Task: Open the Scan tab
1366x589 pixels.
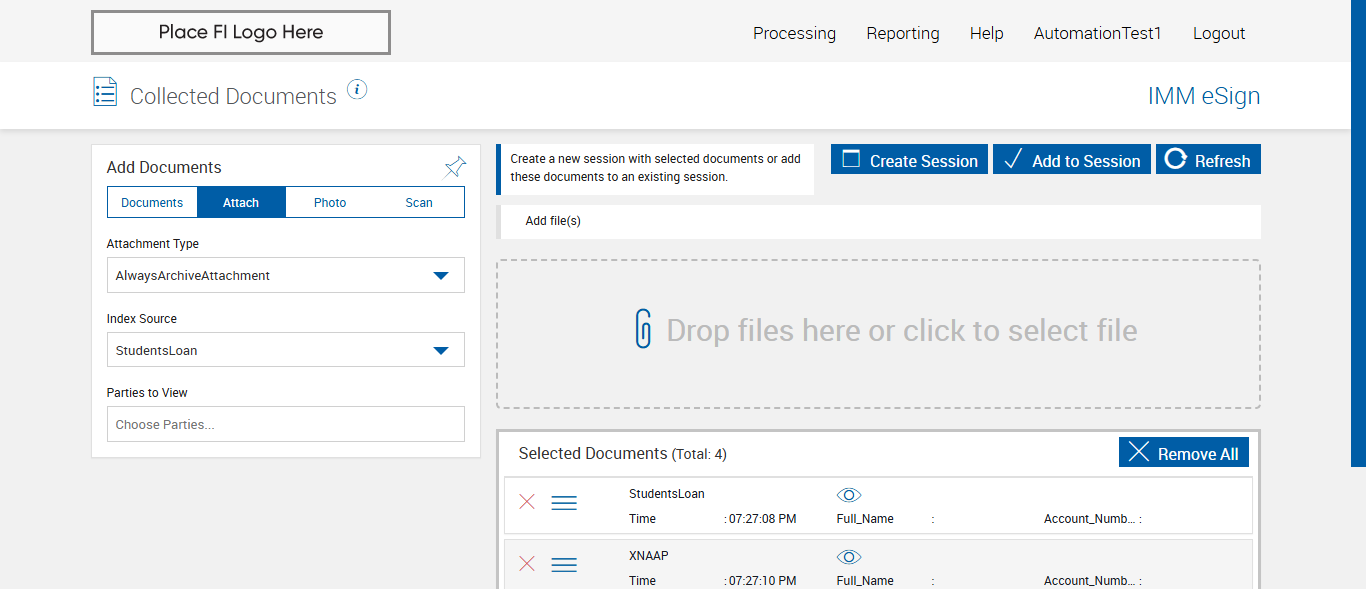Action: click(x=419, y=202)
